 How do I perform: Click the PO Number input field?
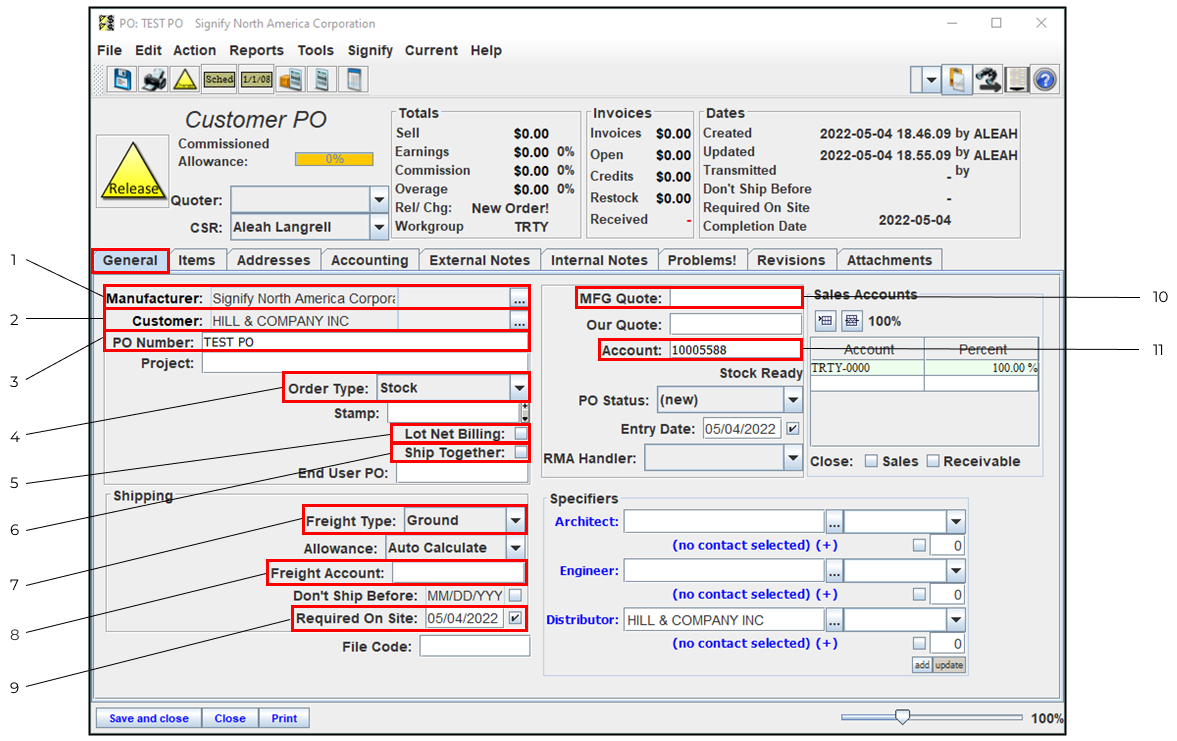tap(365, 342)
